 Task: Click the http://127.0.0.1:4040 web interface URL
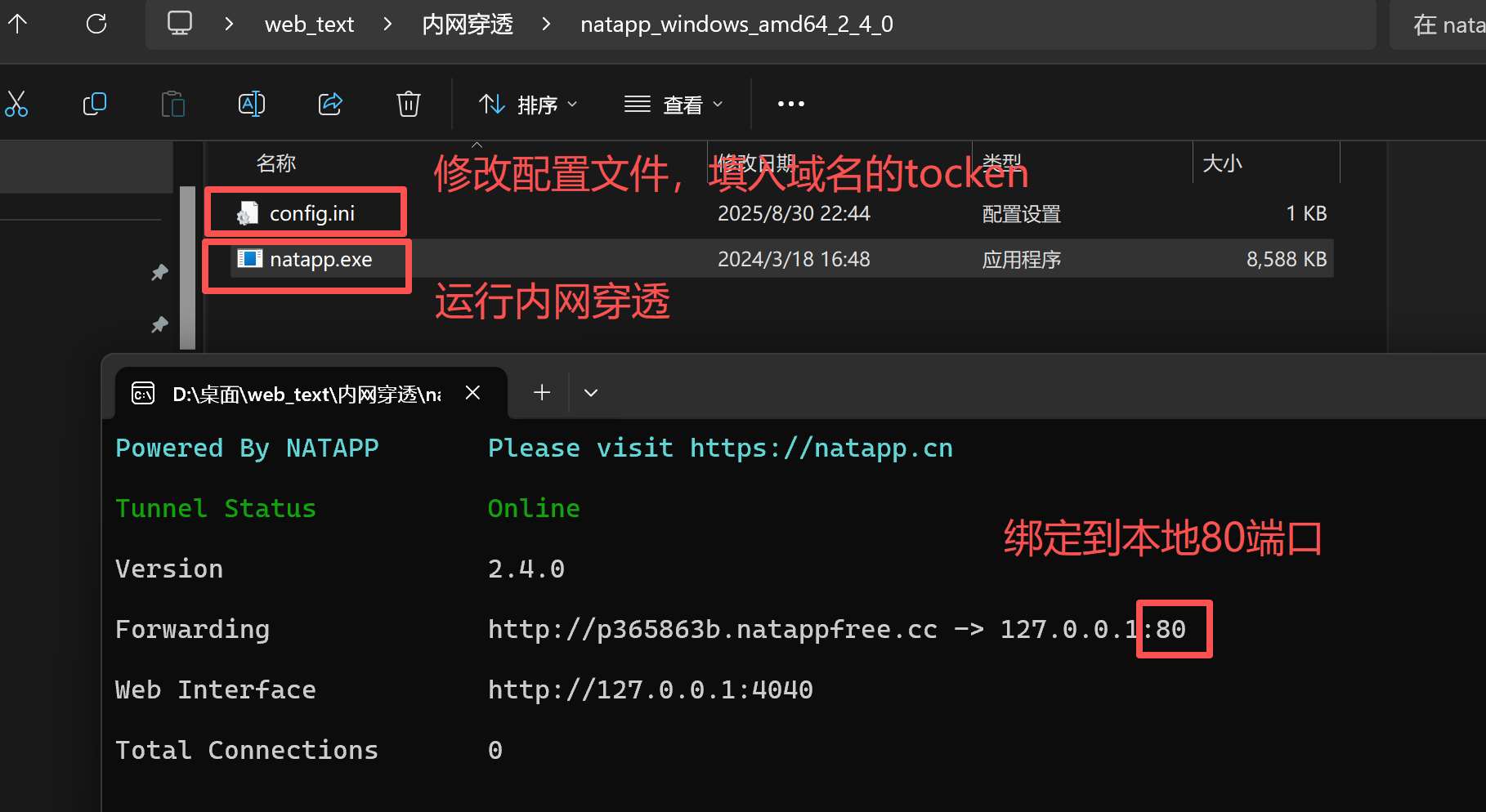point(651,690)
